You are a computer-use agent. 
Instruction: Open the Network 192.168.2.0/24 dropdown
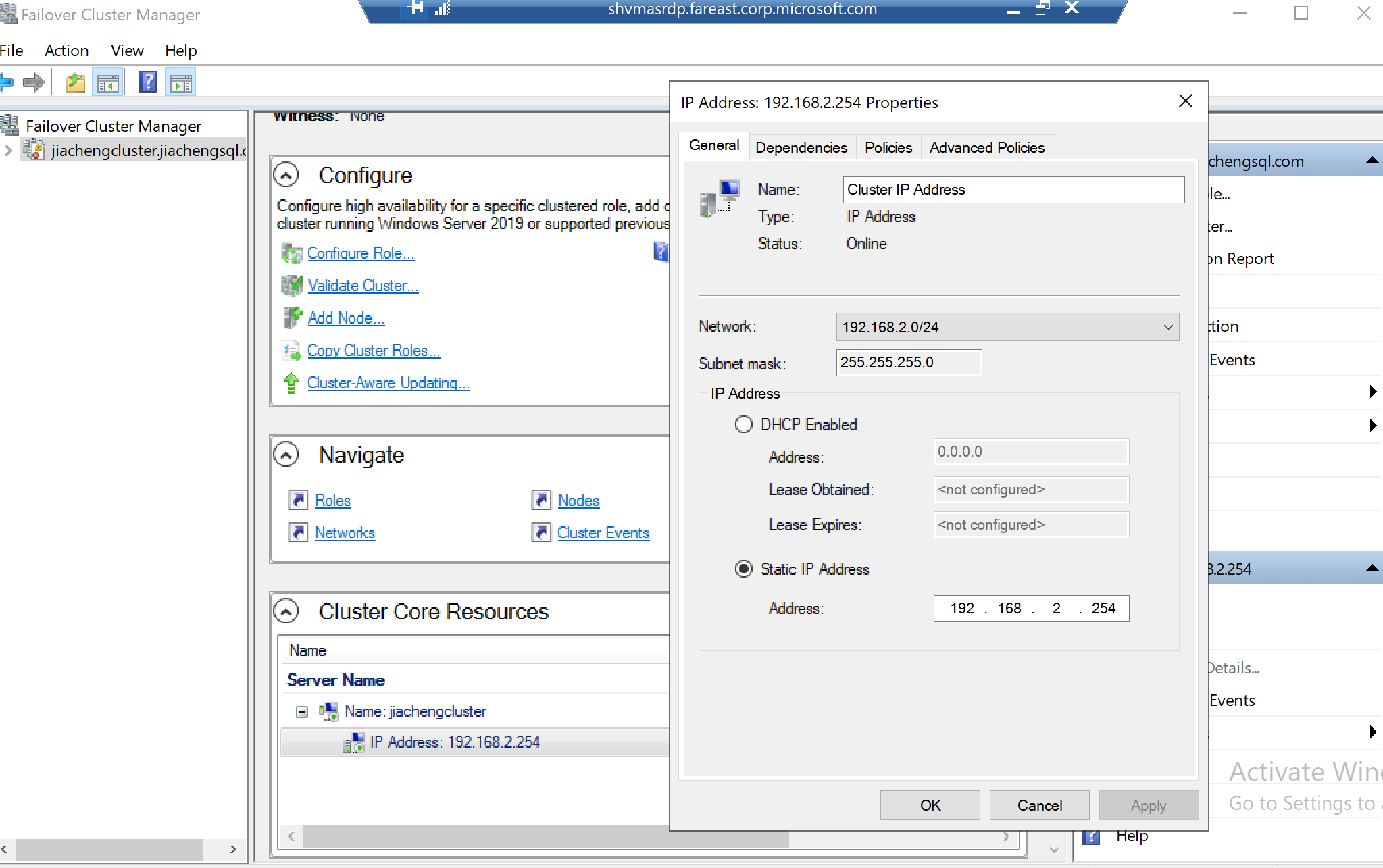click(x=1007, y=327)
